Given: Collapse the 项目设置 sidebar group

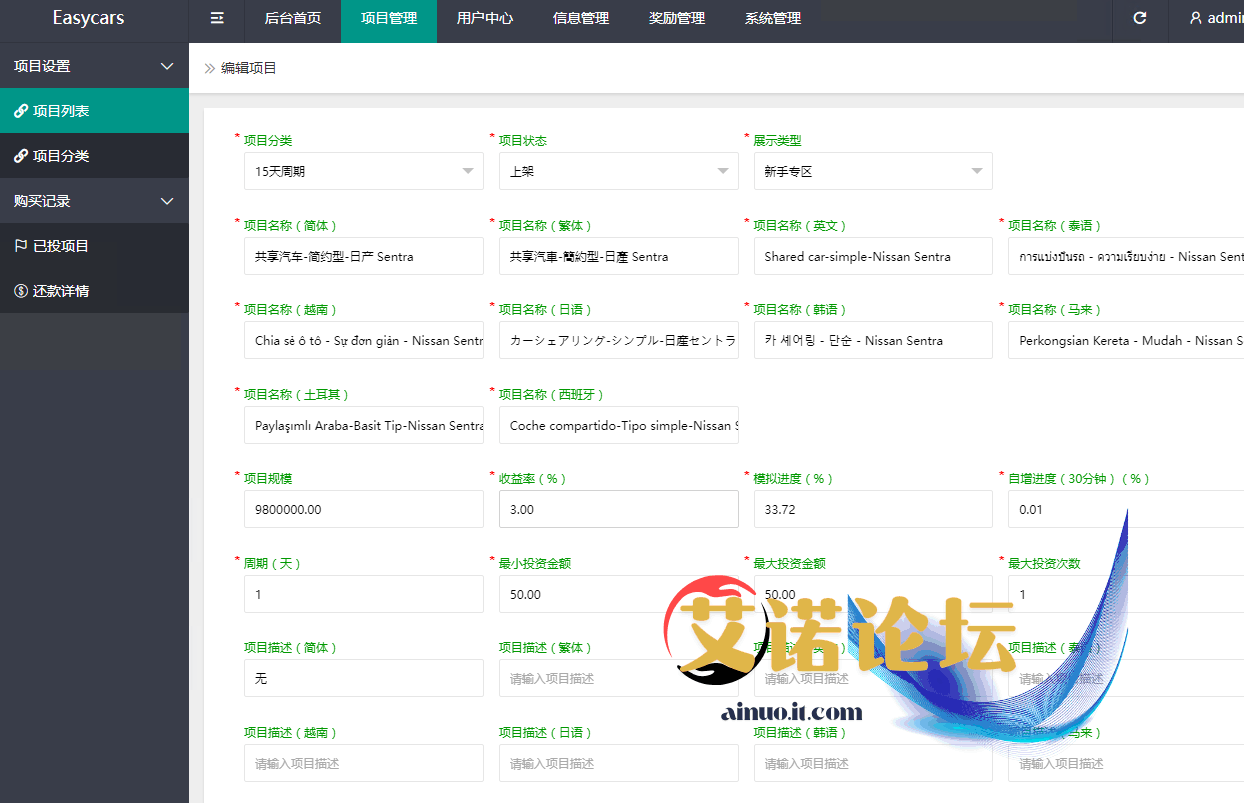Looking at the screenshot, I should tap(94, 66).
